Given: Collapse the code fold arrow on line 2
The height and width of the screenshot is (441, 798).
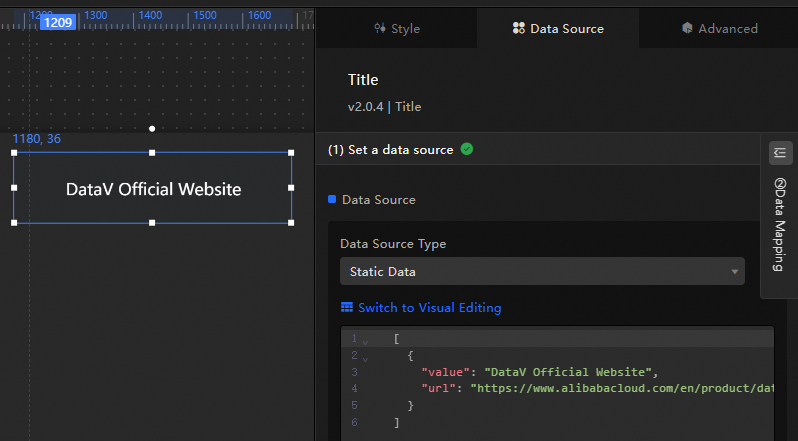Looking at the screenshot, I should 365,357.
